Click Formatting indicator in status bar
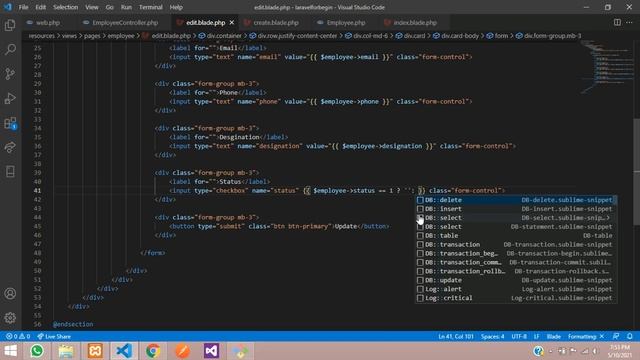The width and height of the screenshot is (640, 360). pyautogui.click(x=586, y=336)
